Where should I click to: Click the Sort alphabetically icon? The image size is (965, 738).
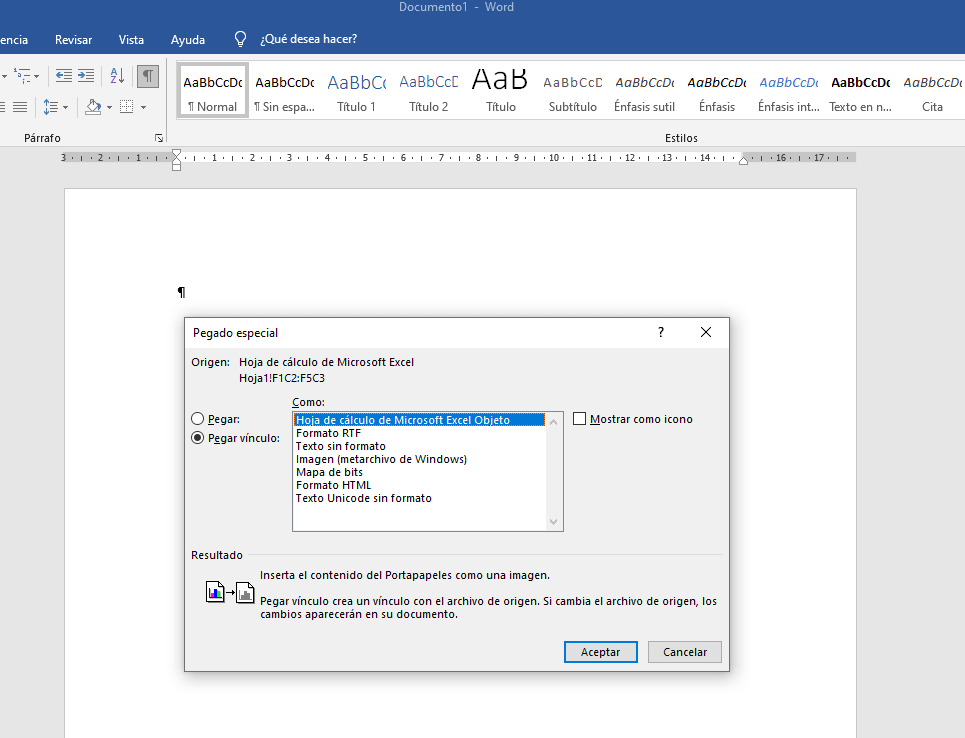pyautogui.click(x=116, y=76)
